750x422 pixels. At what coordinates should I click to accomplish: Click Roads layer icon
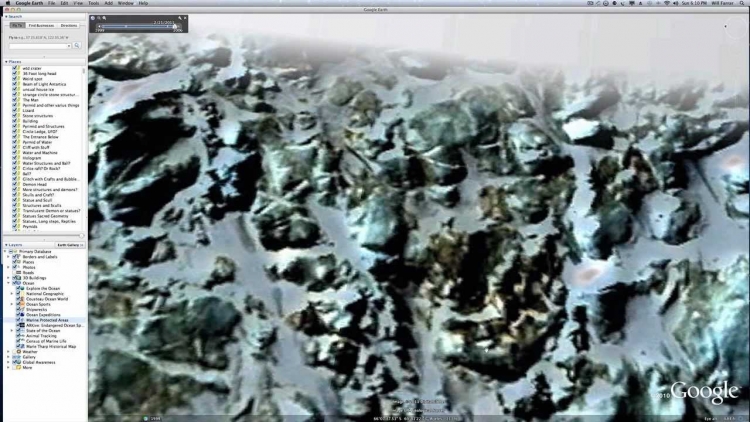pos(19,273)
